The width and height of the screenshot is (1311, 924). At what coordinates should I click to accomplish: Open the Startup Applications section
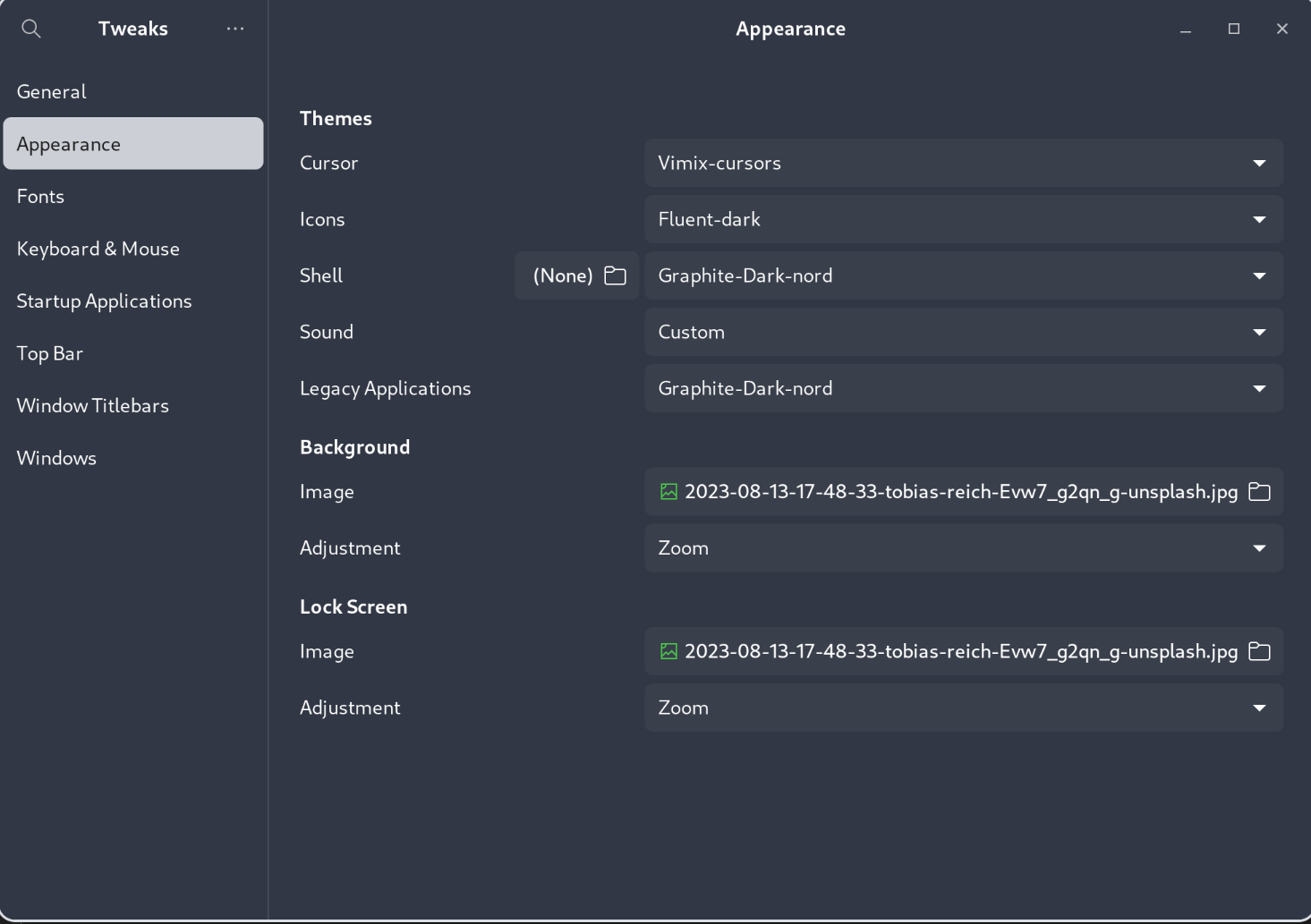click(x=104, y=301)
